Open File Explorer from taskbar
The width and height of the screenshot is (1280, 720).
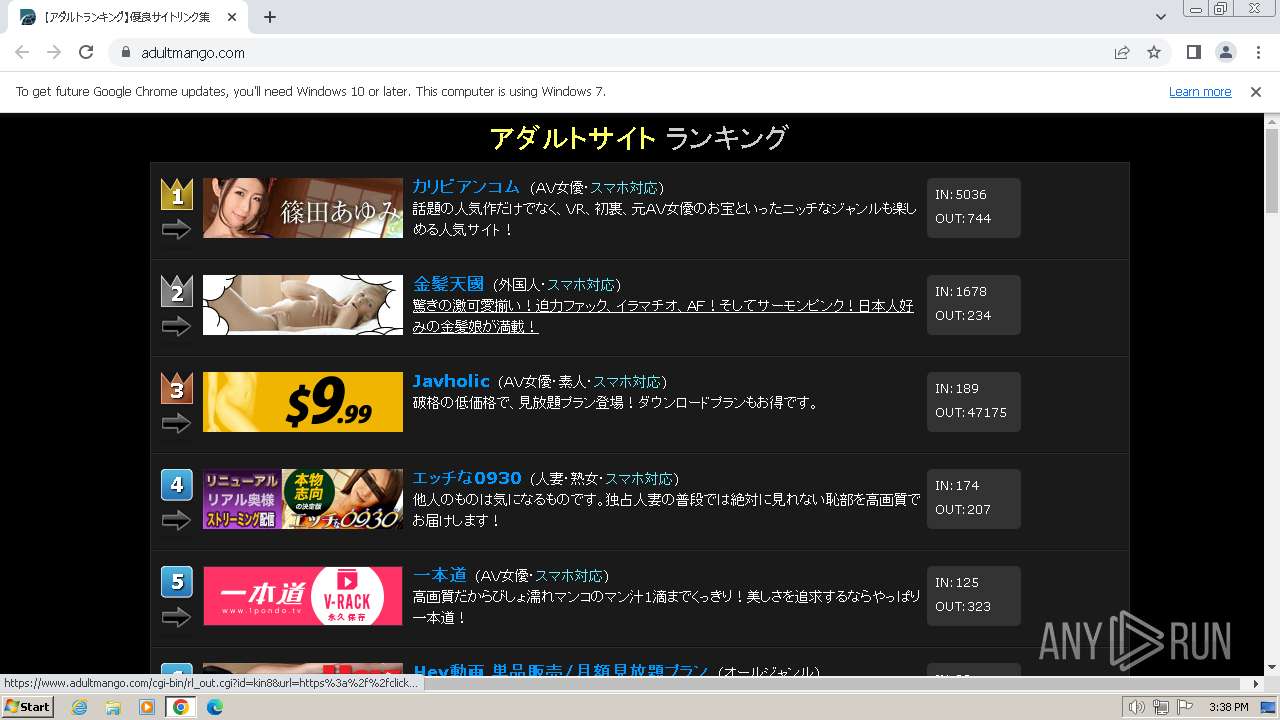(113, 707)
